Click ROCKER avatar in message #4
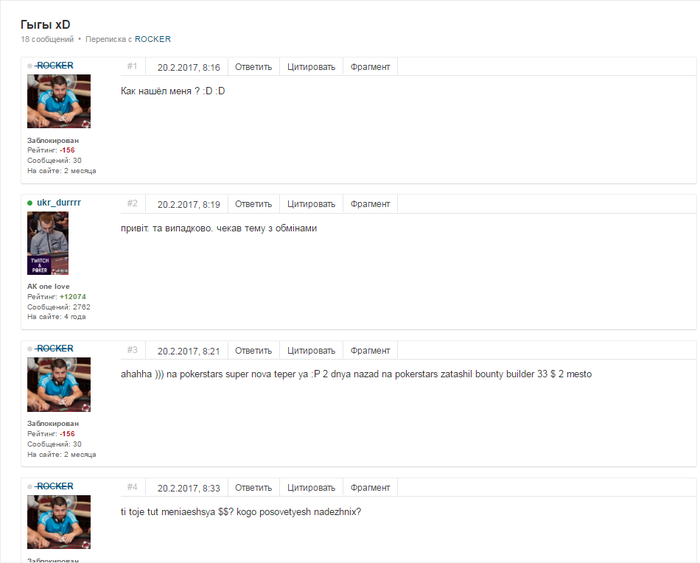This screenshot has width=700, height=563. tap(59, 522)
